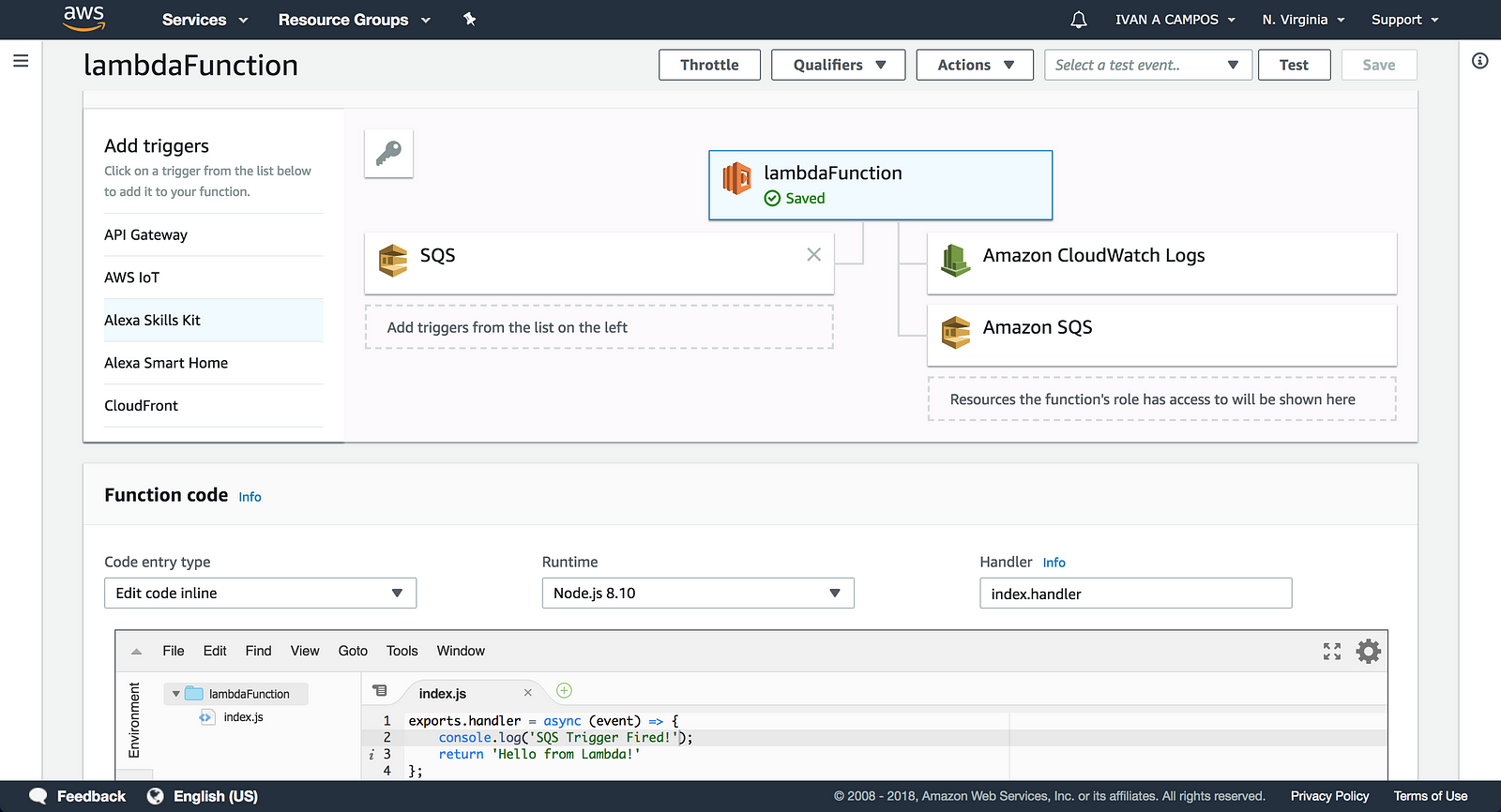
Task: Select the Amazon SQS resource card
Action: click(x=1161, y=335)
